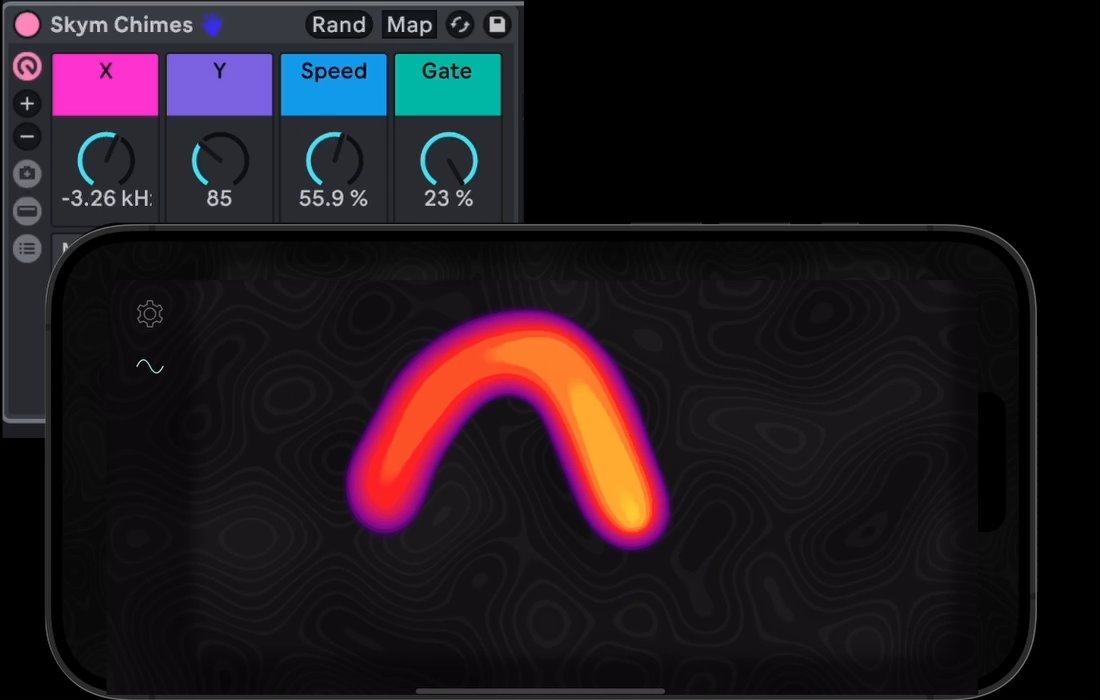This screenshot has width=1100, height=700.
Task: Click the collapse bar icon in sidebar
Action: (x=27, y=210)
